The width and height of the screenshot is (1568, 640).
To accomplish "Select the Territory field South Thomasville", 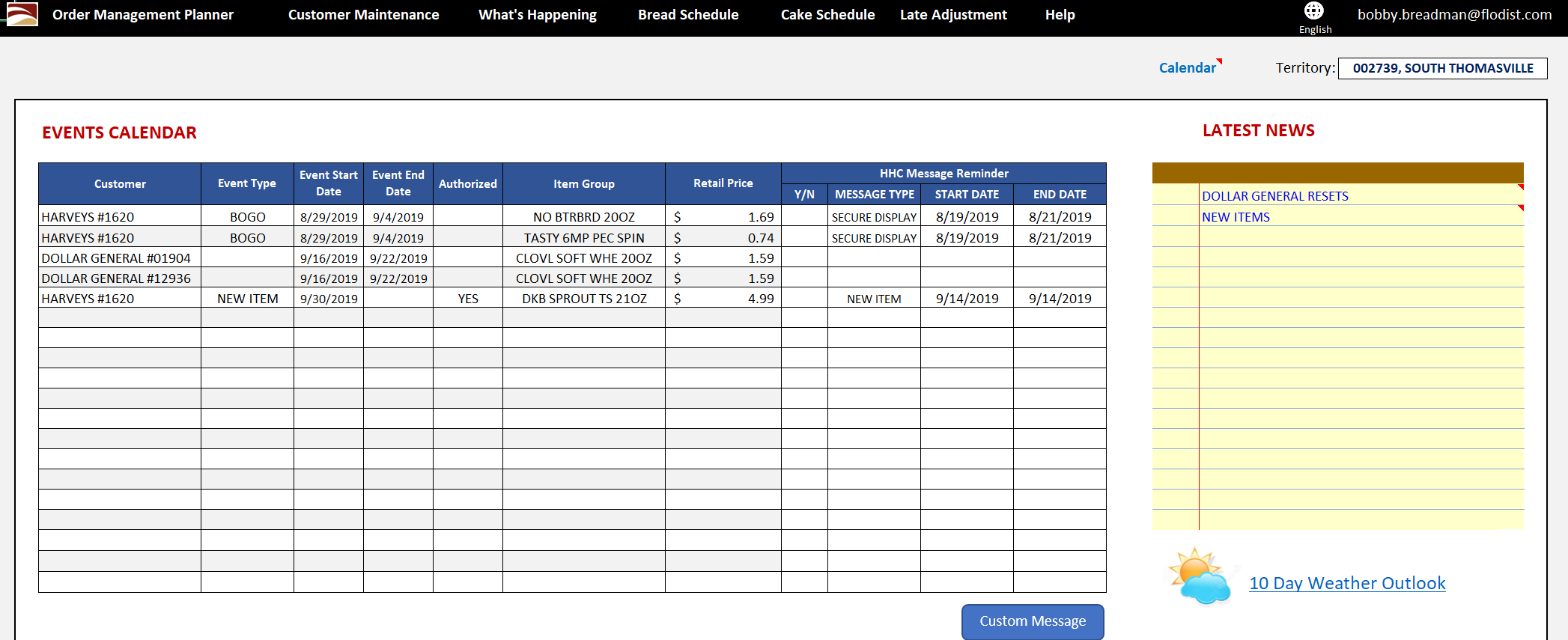I will (1442, 68).
